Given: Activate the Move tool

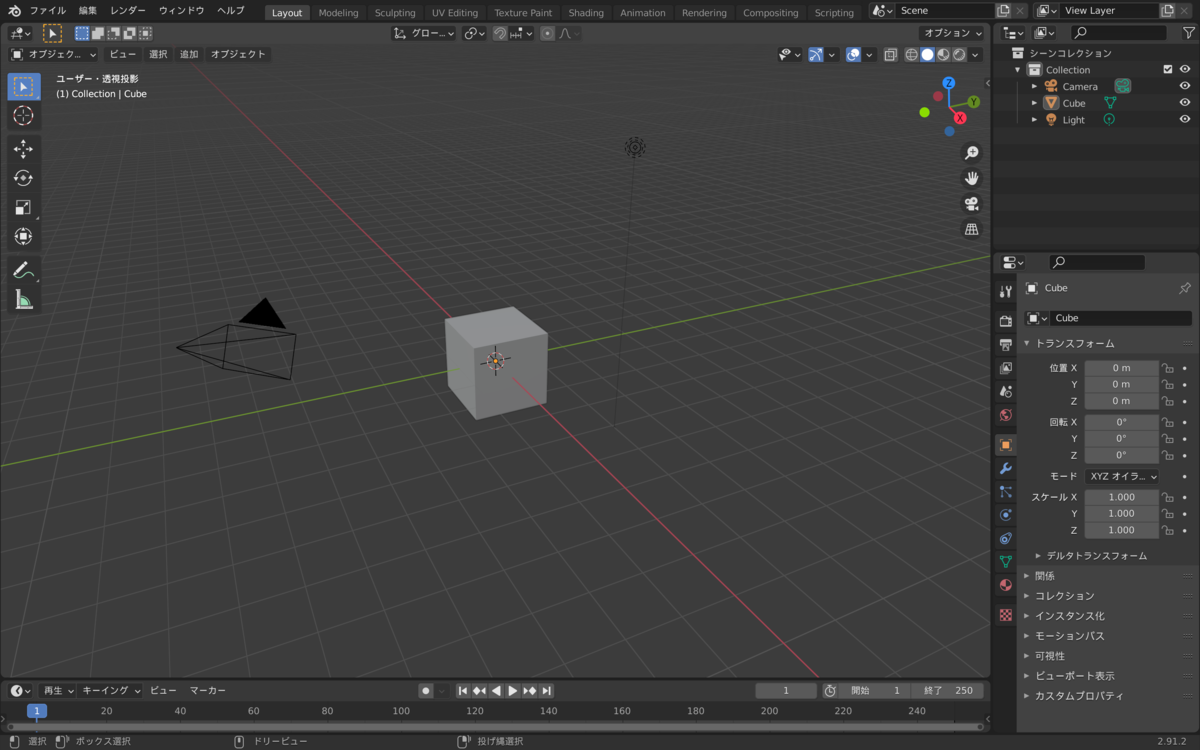Looking at the screenshot, I should coord(24,149).
